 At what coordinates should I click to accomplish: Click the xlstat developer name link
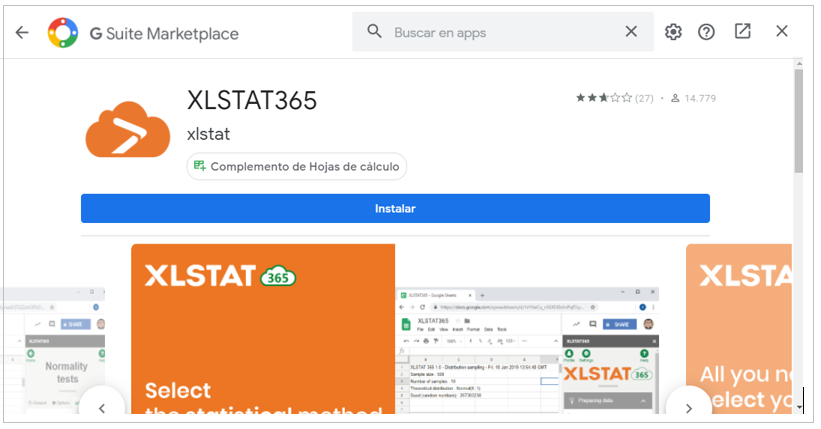[x=208, y=134]
